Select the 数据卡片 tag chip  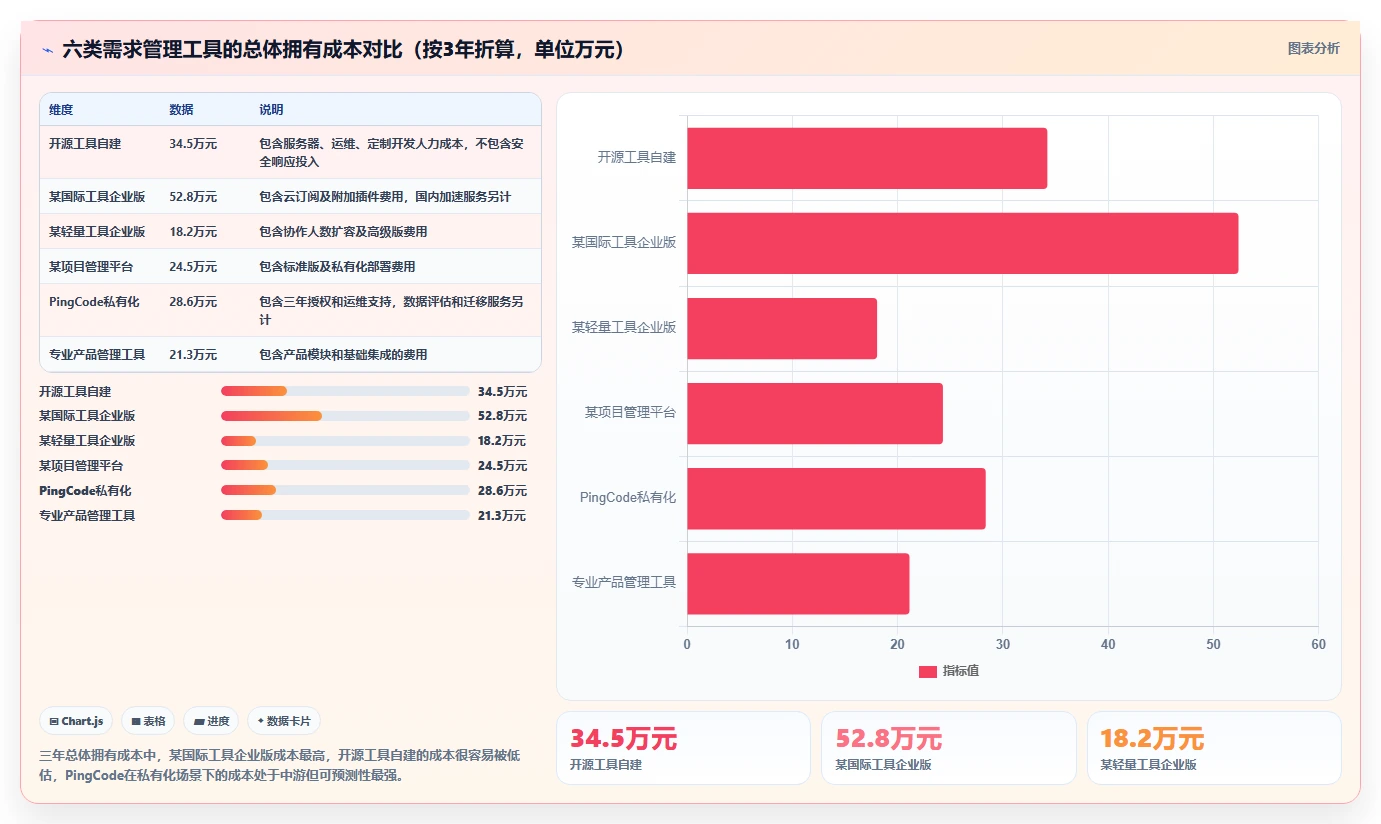284,721
